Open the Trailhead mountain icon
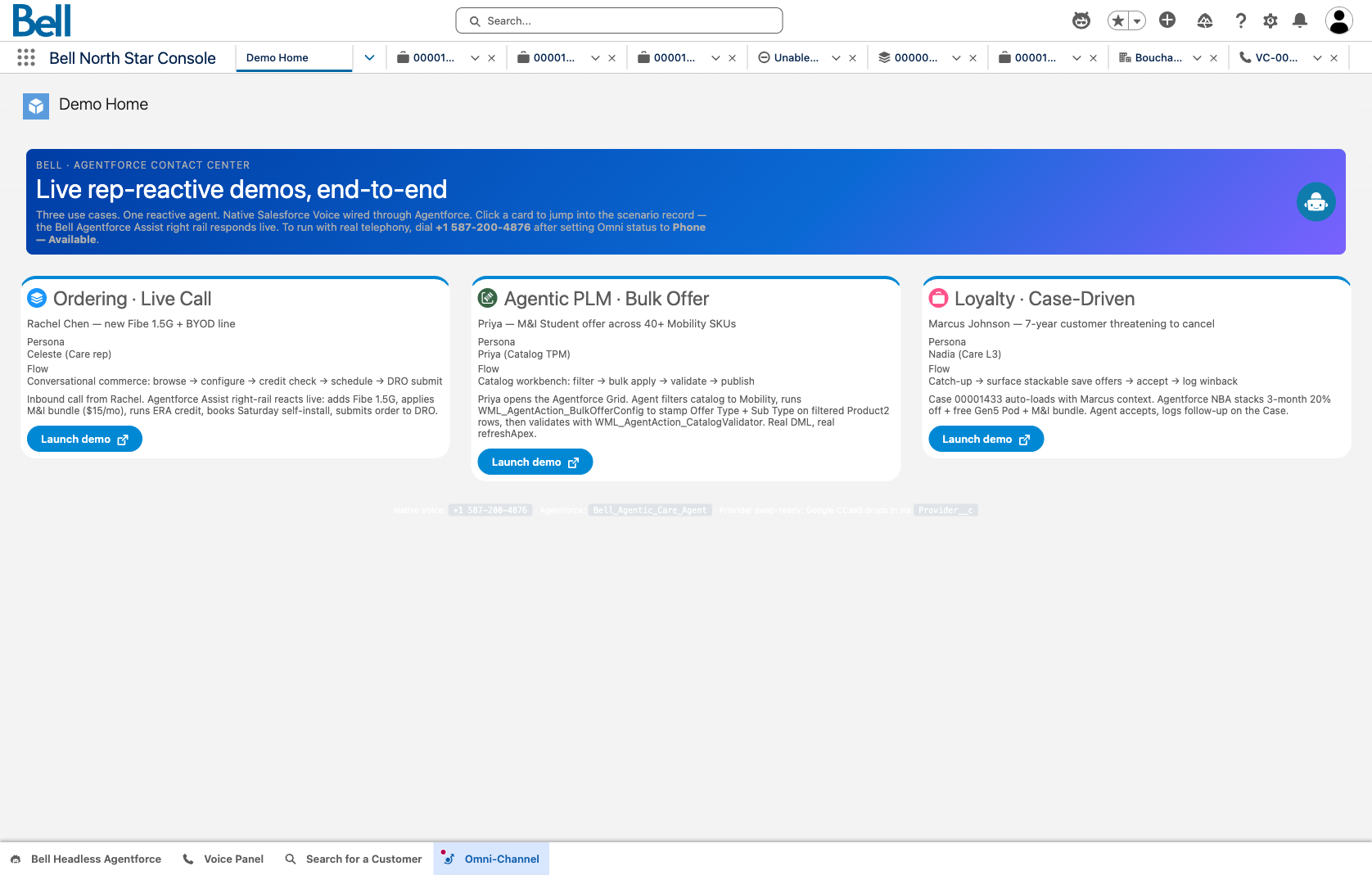 1204,20
